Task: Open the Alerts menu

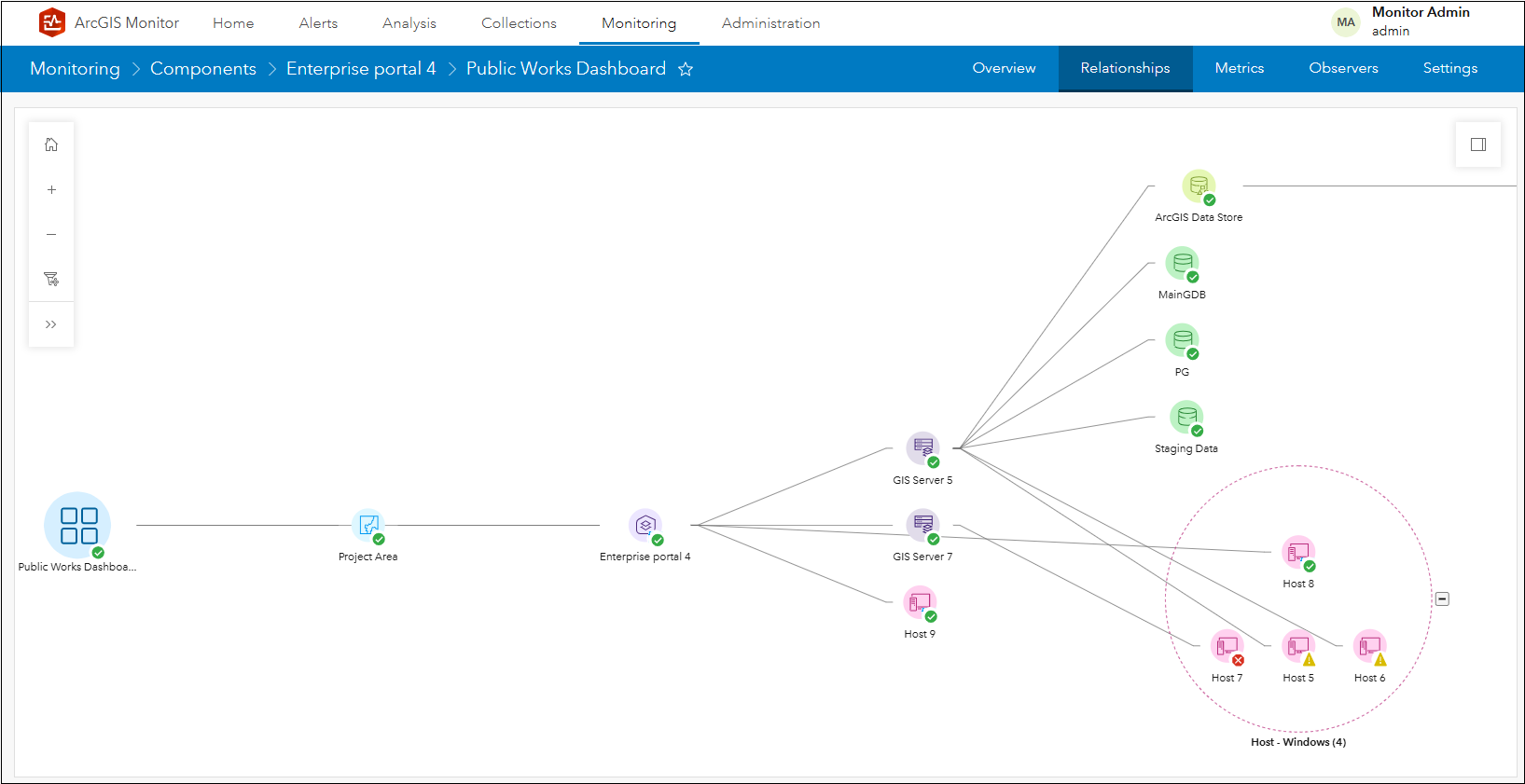Action: tap(318, 23)
